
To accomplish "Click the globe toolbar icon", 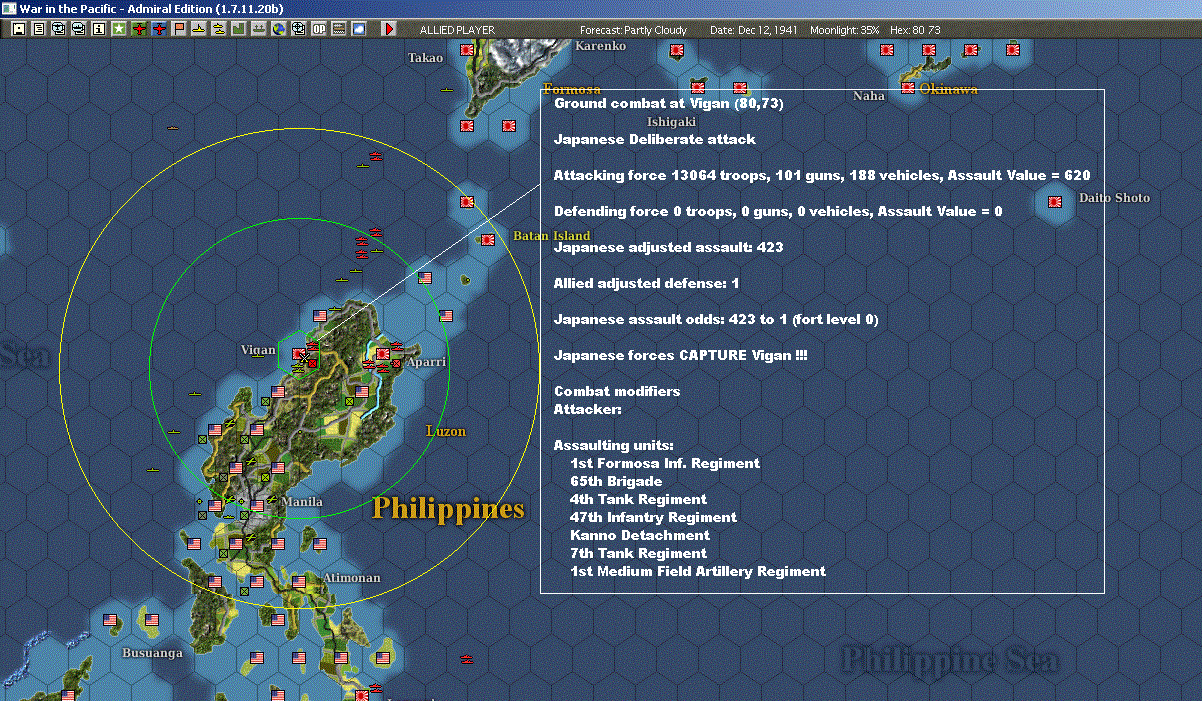I will click(278, 29).
